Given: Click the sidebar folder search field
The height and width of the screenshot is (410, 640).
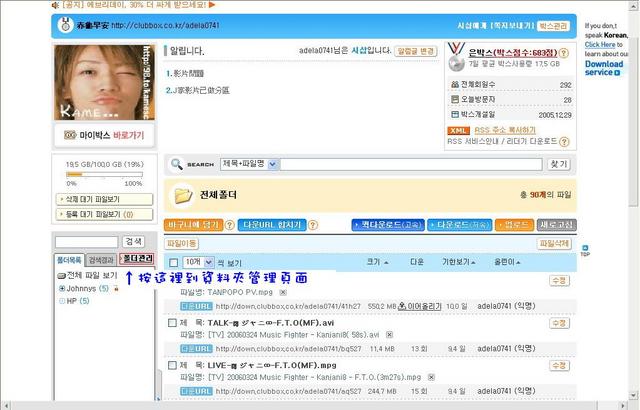Looking at the screenshot, I should tap(87, 242).
